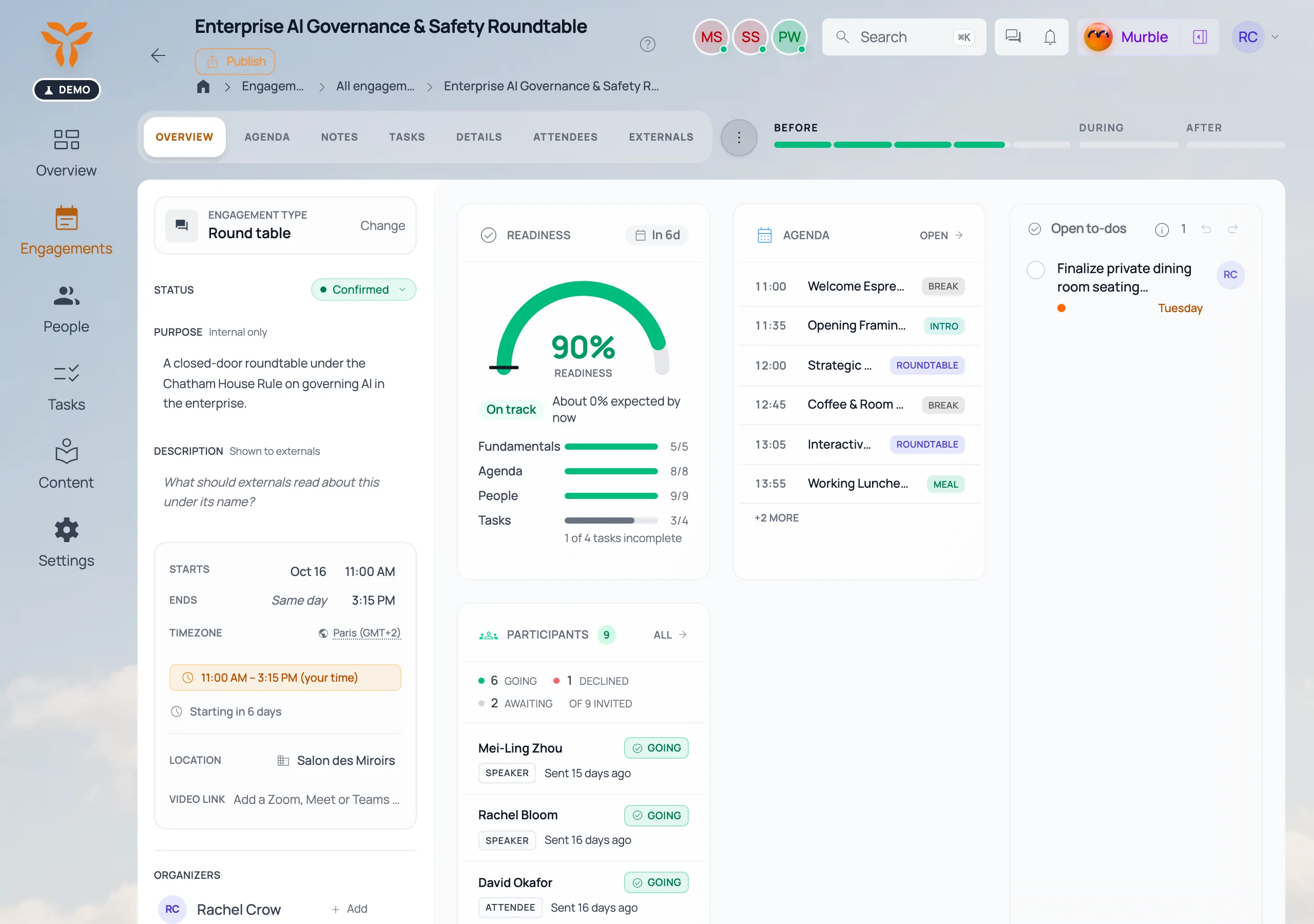Open the three-dot more options menu
The height and width of the screenshot is (924, 1314).
click(739, 138)
